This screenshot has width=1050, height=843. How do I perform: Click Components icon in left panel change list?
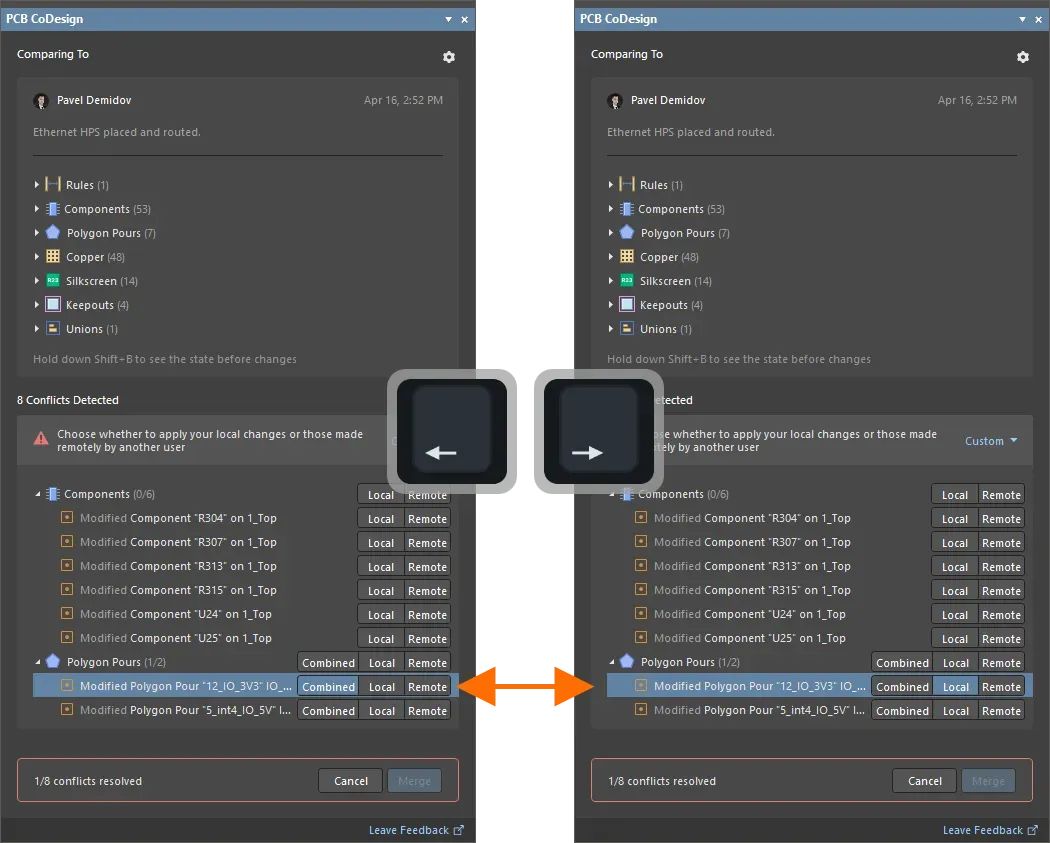point(53,209)
